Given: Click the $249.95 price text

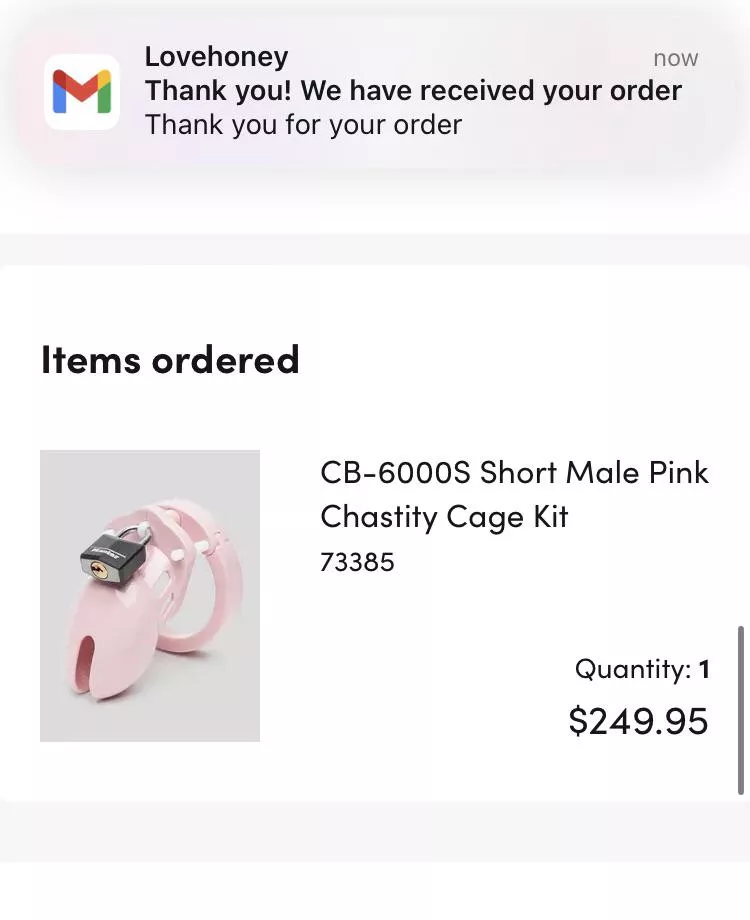Looking at the screenshot, I should (x=637, y=719).
